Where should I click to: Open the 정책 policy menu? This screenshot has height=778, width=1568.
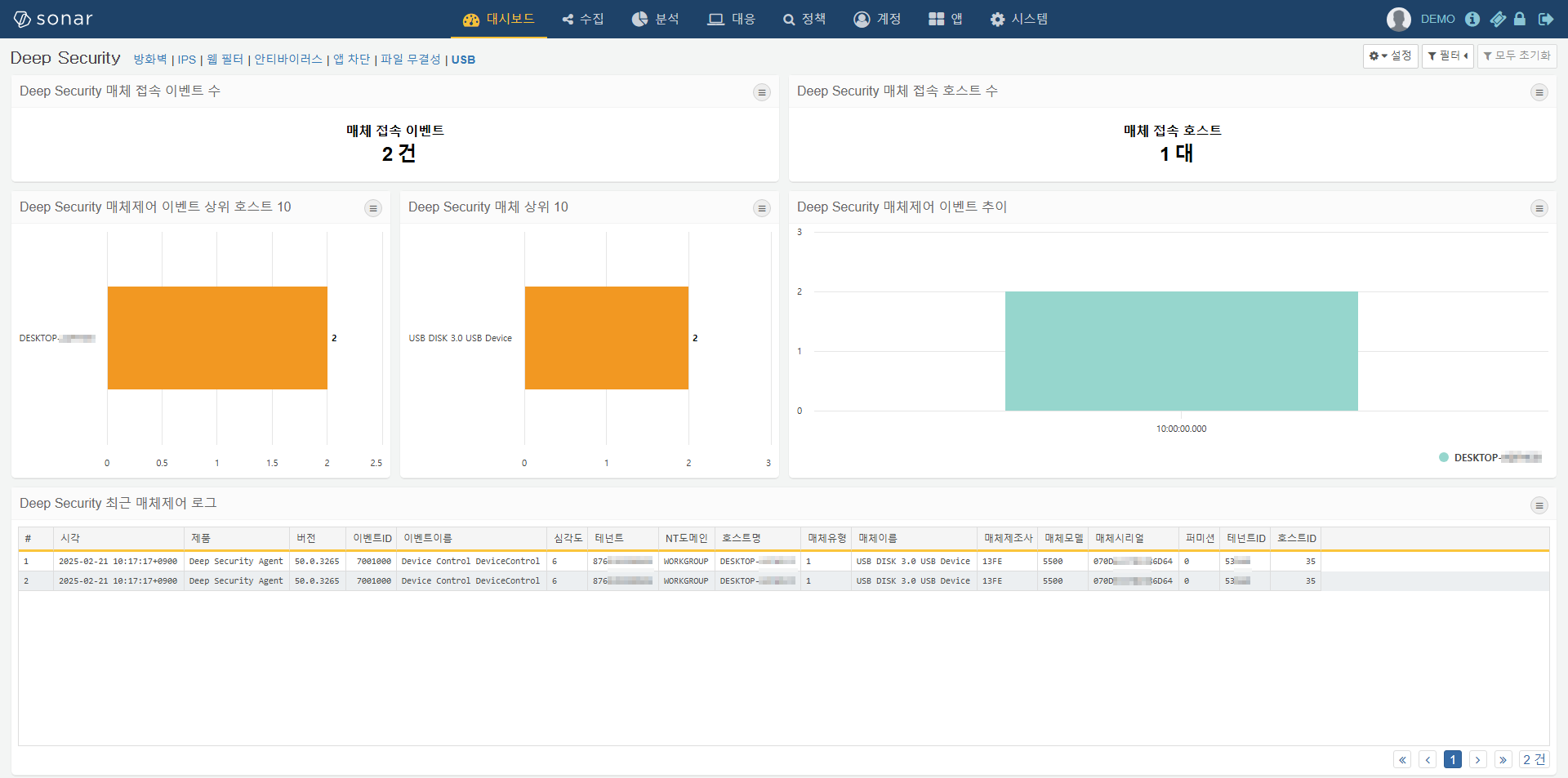[804, 19]
